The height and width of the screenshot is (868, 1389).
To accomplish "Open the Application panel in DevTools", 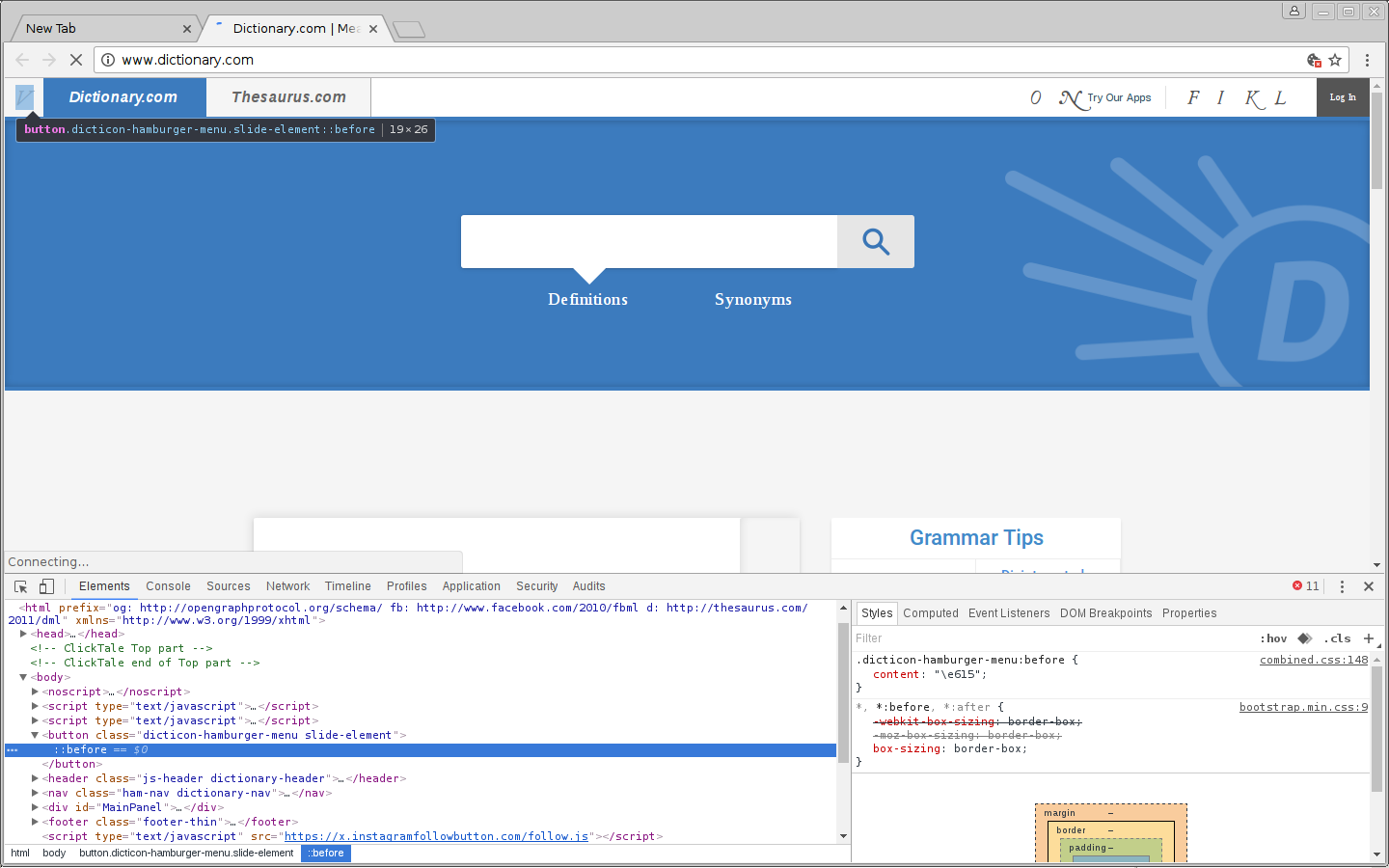I will coord(472,586).
